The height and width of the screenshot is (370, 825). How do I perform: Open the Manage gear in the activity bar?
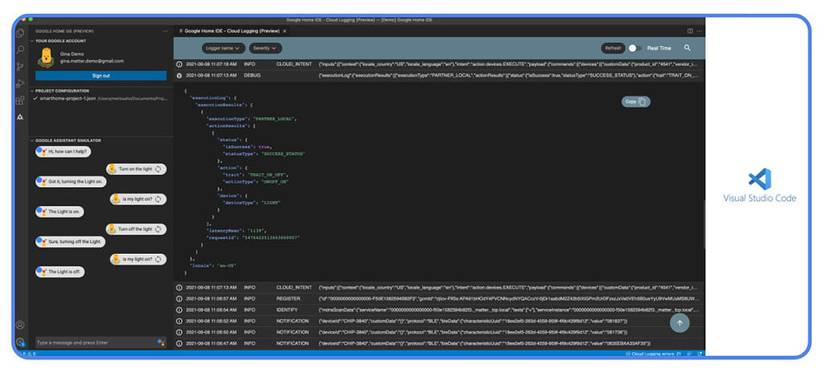(21, 342)
